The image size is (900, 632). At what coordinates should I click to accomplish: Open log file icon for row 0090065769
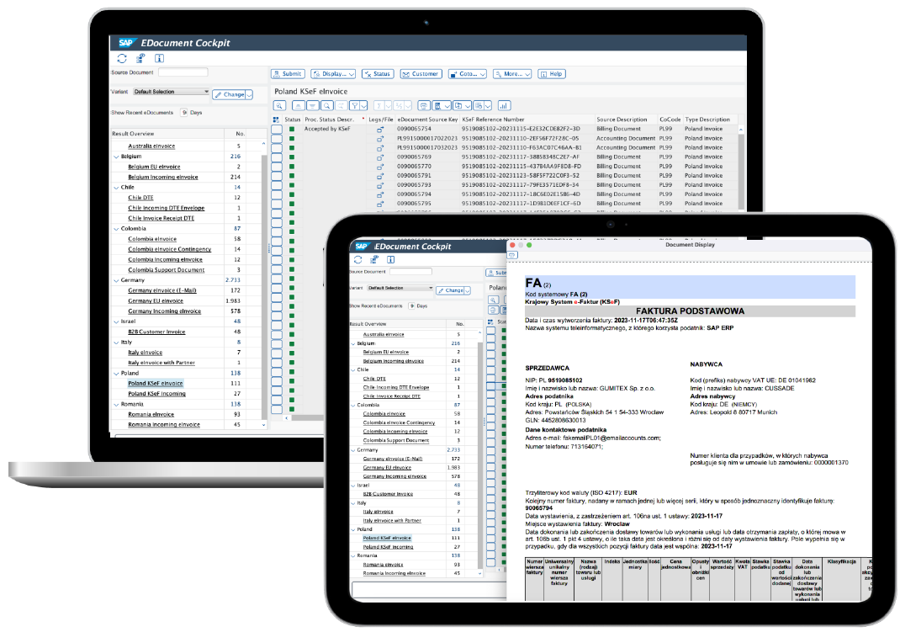(380, 157)
